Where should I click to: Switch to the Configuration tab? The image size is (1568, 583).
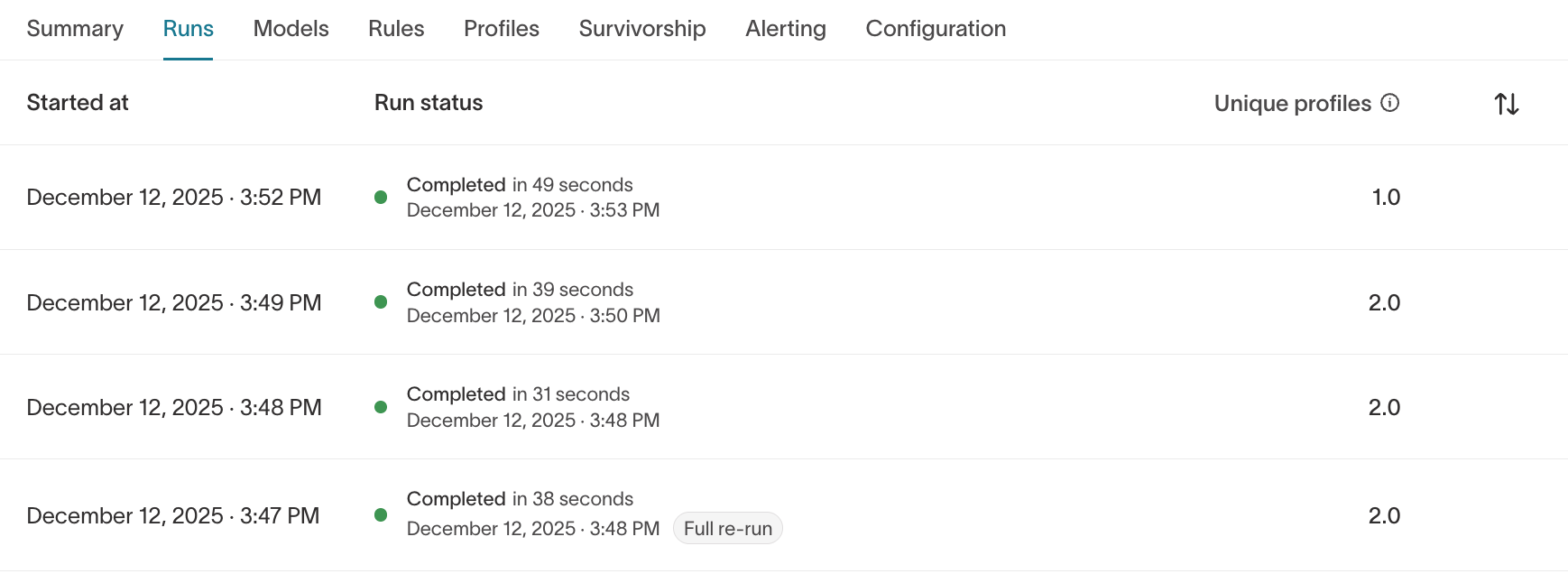click(936, 29)
